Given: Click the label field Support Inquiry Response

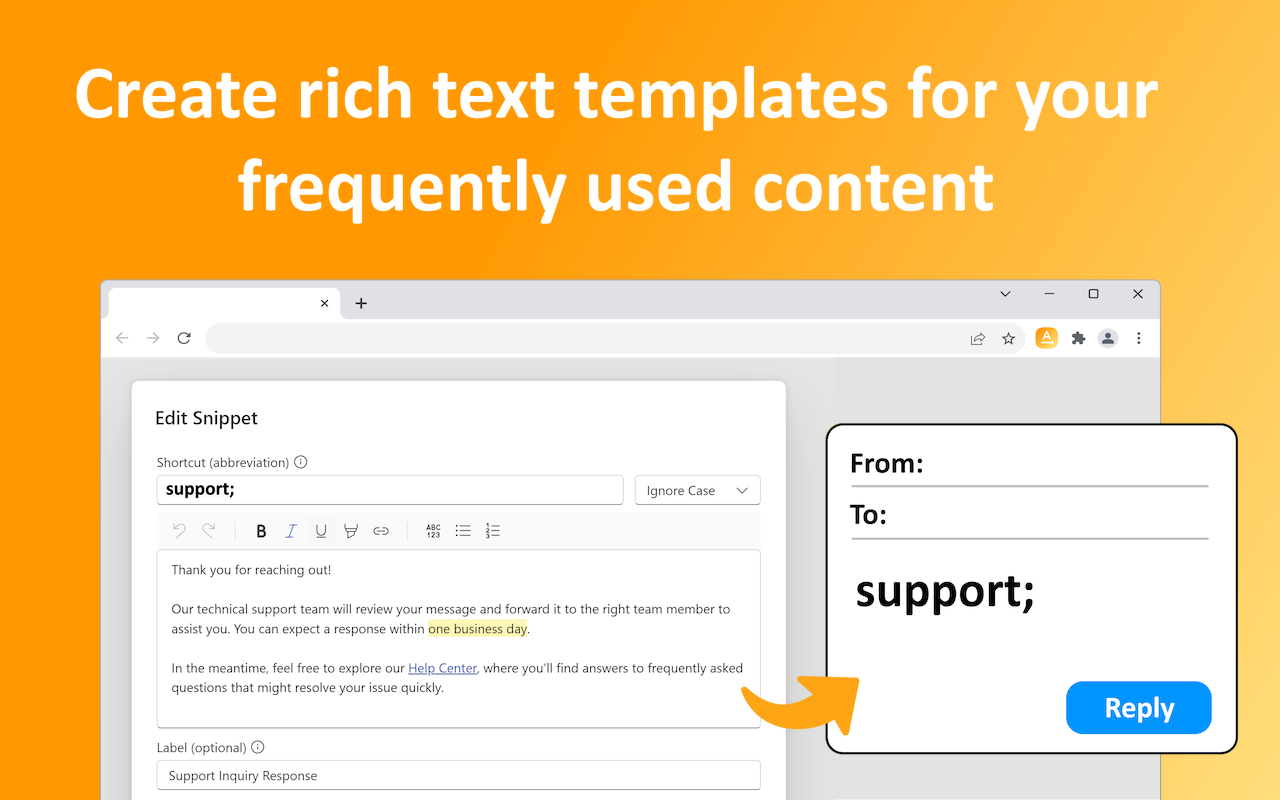Looking at the screenshot, I should point(458,775).
